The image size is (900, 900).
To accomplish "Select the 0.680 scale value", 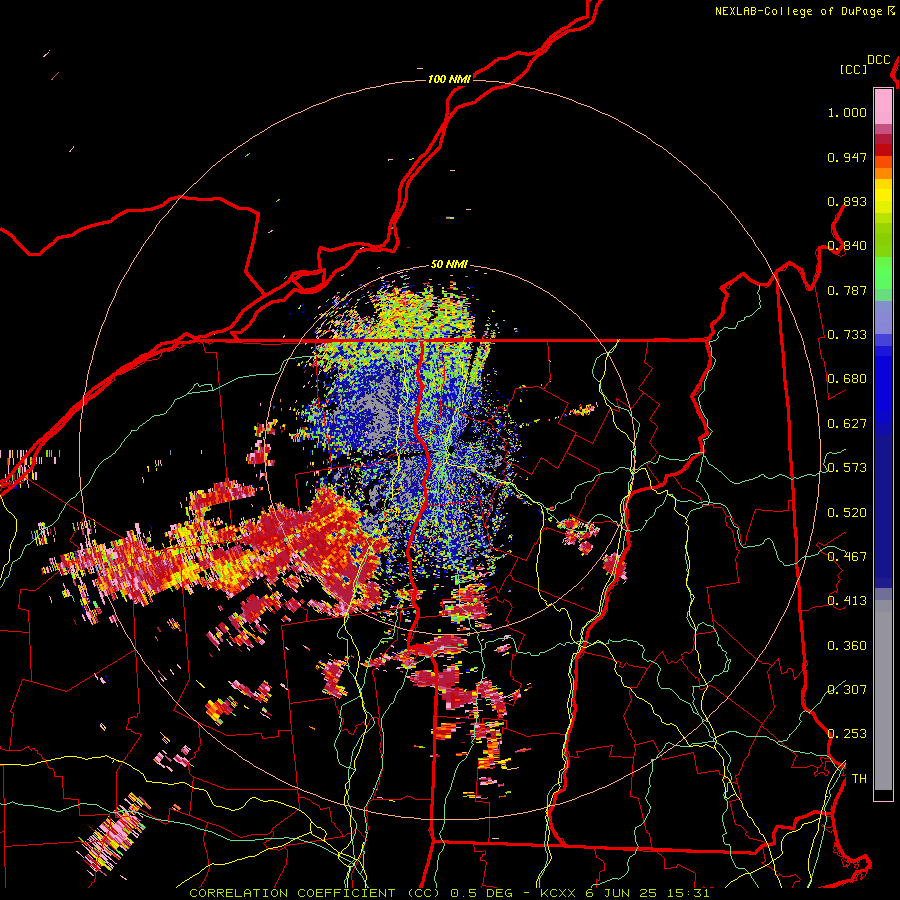I will 847,379.
